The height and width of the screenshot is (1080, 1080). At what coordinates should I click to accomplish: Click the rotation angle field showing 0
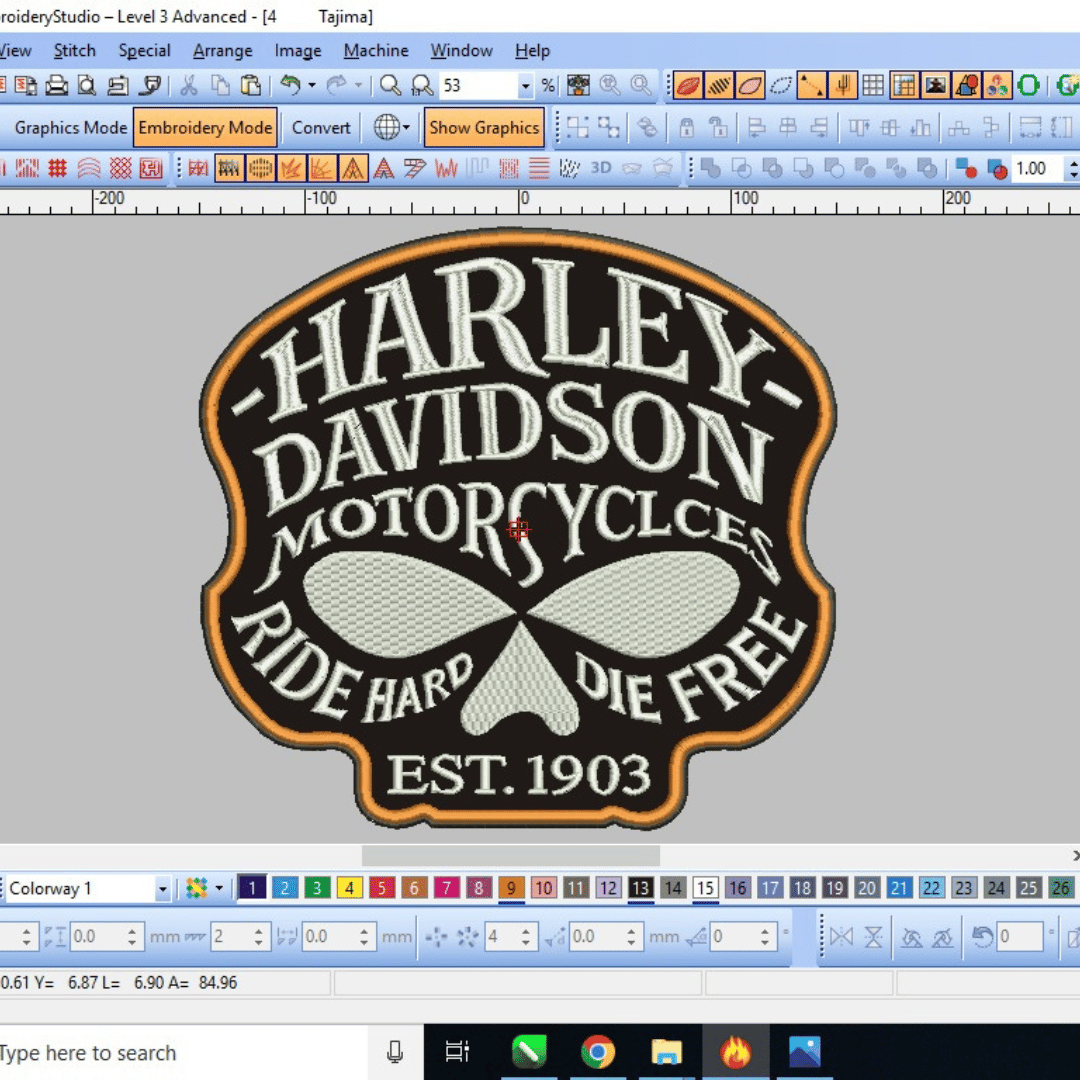coord(1020,937)
